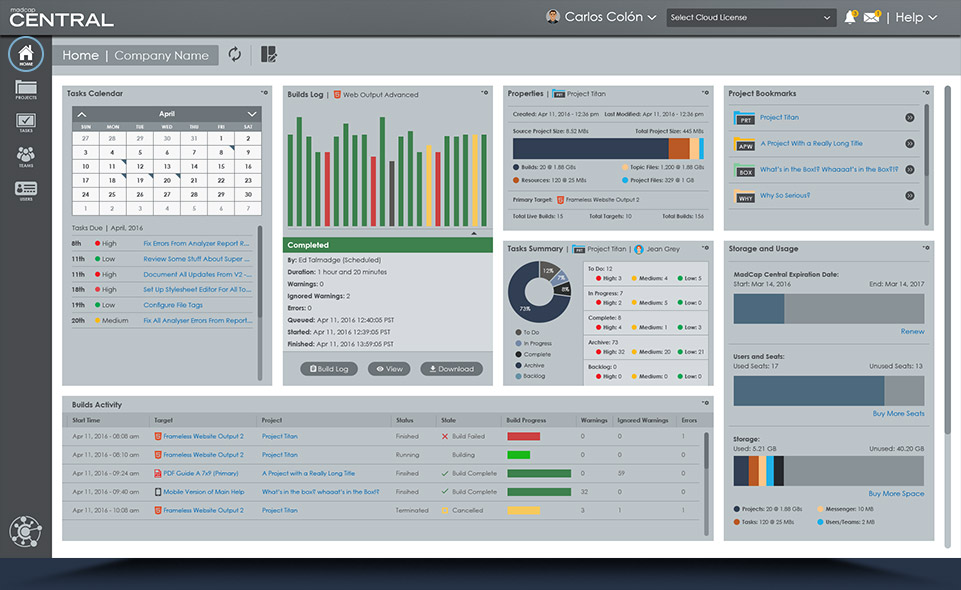Open the notifications bell icon
Image resolution: width=961 pixels, height=590 pixels.
pos(850,17)
